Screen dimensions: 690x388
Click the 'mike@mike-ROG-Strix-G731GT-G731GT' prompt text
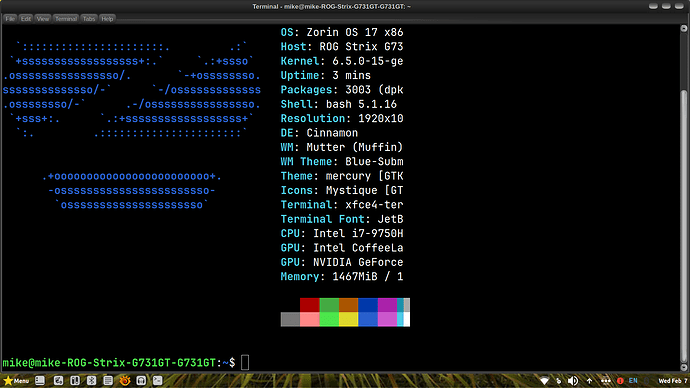[109, 363]
